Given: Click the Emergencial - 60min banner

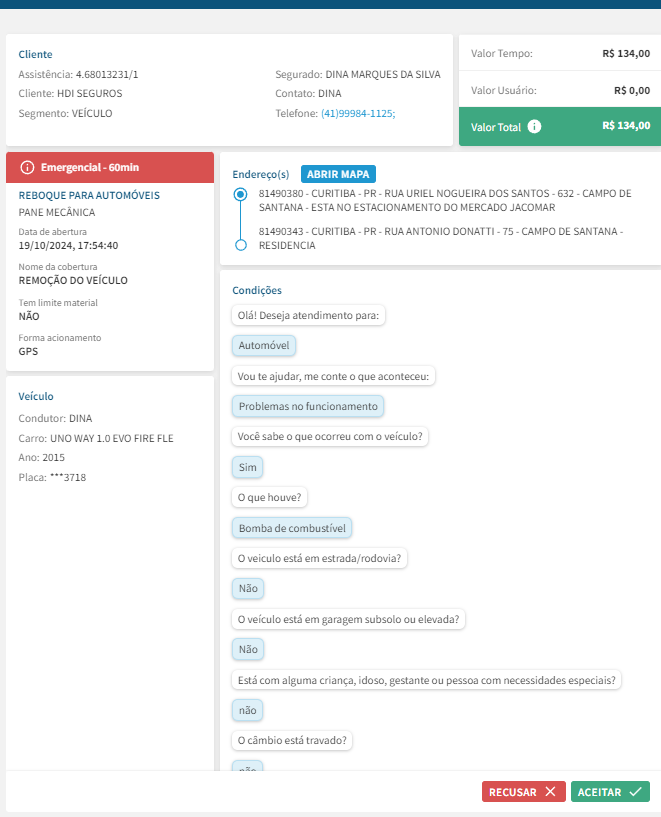Looking at the screenshot, I should (x=110, y=167).
